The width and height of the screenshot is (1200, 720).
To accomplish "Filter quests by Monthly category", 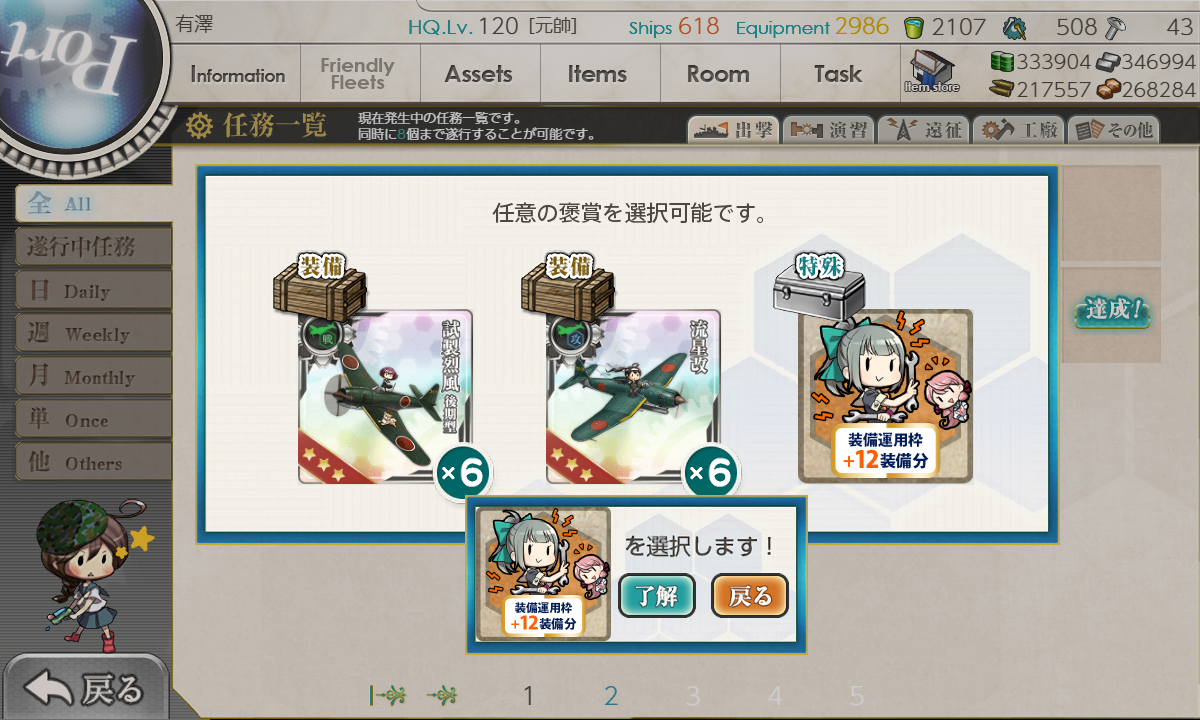I will [x=94, y=376].
